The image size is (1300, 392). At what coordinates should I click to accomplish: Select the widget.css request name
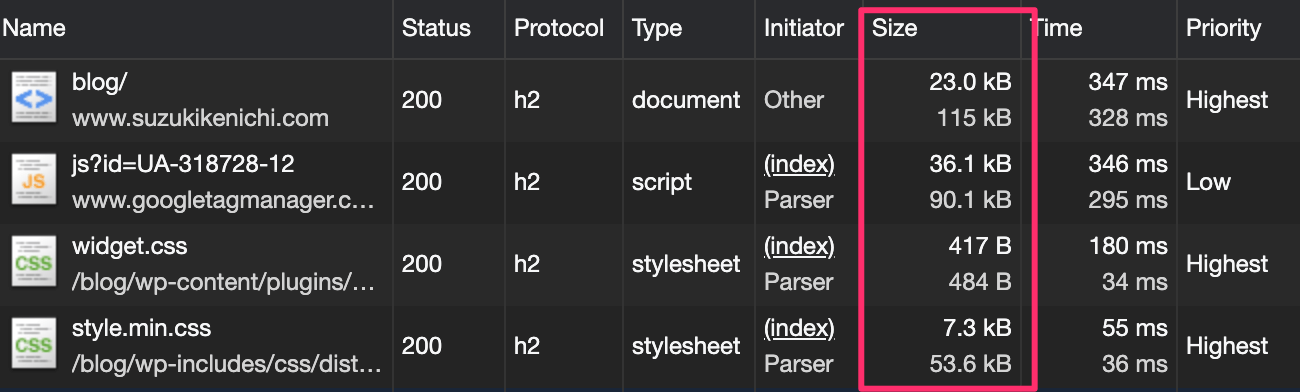click(x=129, y=246)
